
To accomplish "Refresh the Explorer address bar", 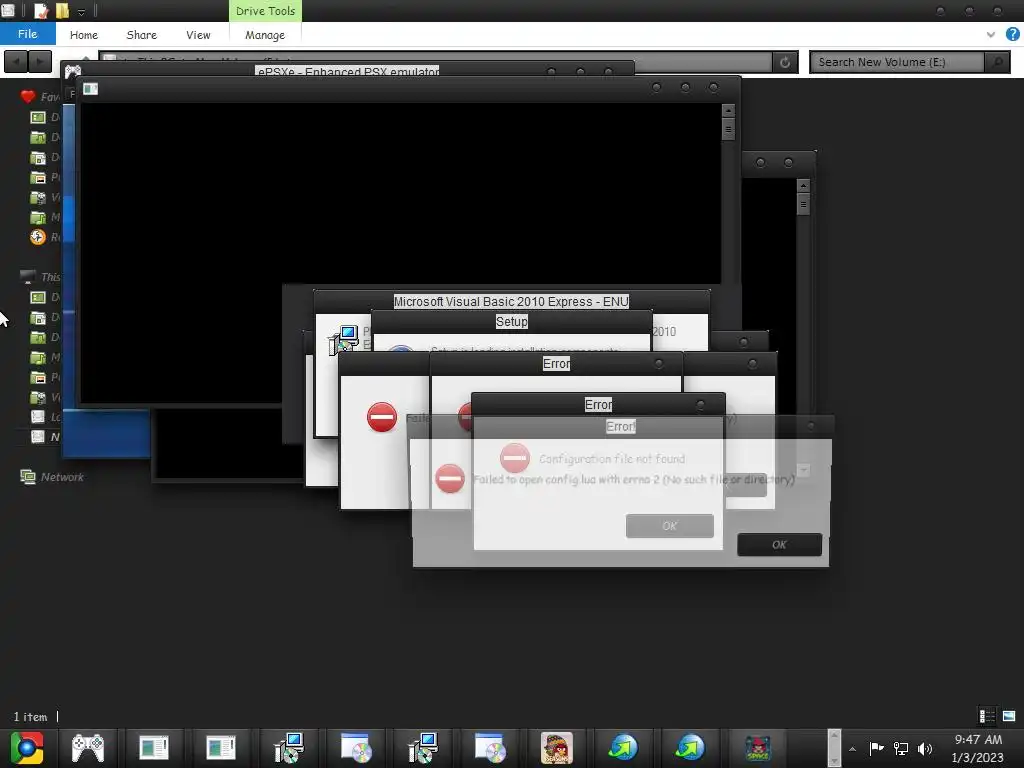I will 785,62.
